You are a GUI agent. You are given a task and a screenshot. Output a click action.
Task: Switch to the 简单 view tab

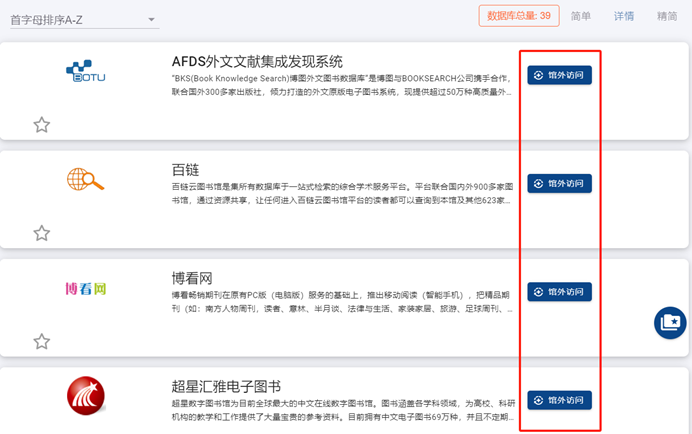point(580,16)
